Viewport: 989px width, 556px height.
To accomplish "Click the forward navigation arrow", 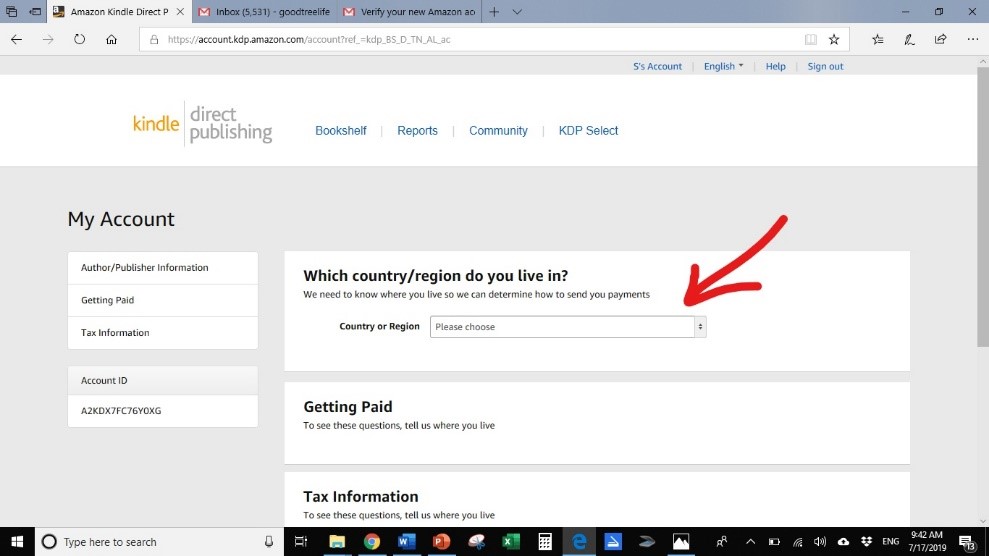I will pyautogui.click(x=48, y=39).
